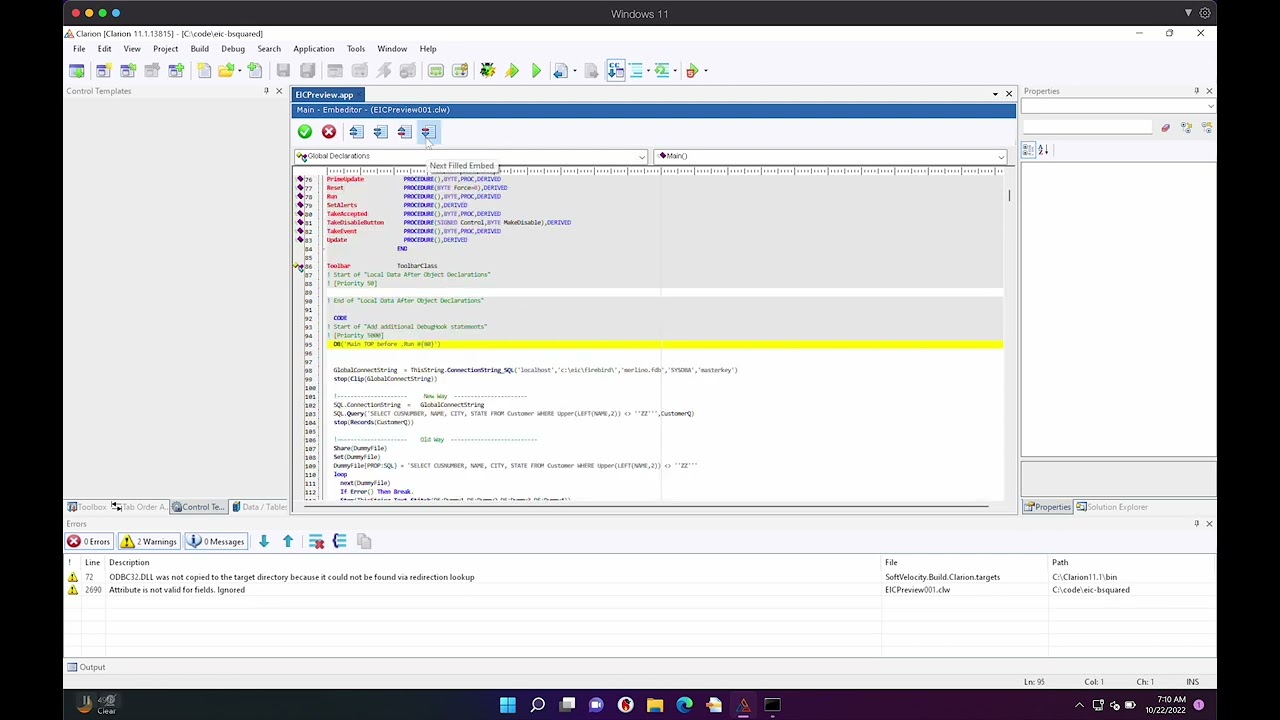The image size is (1280, 720).
Task: Toggle the 0 Messages filter button
Action: [216, 542]
